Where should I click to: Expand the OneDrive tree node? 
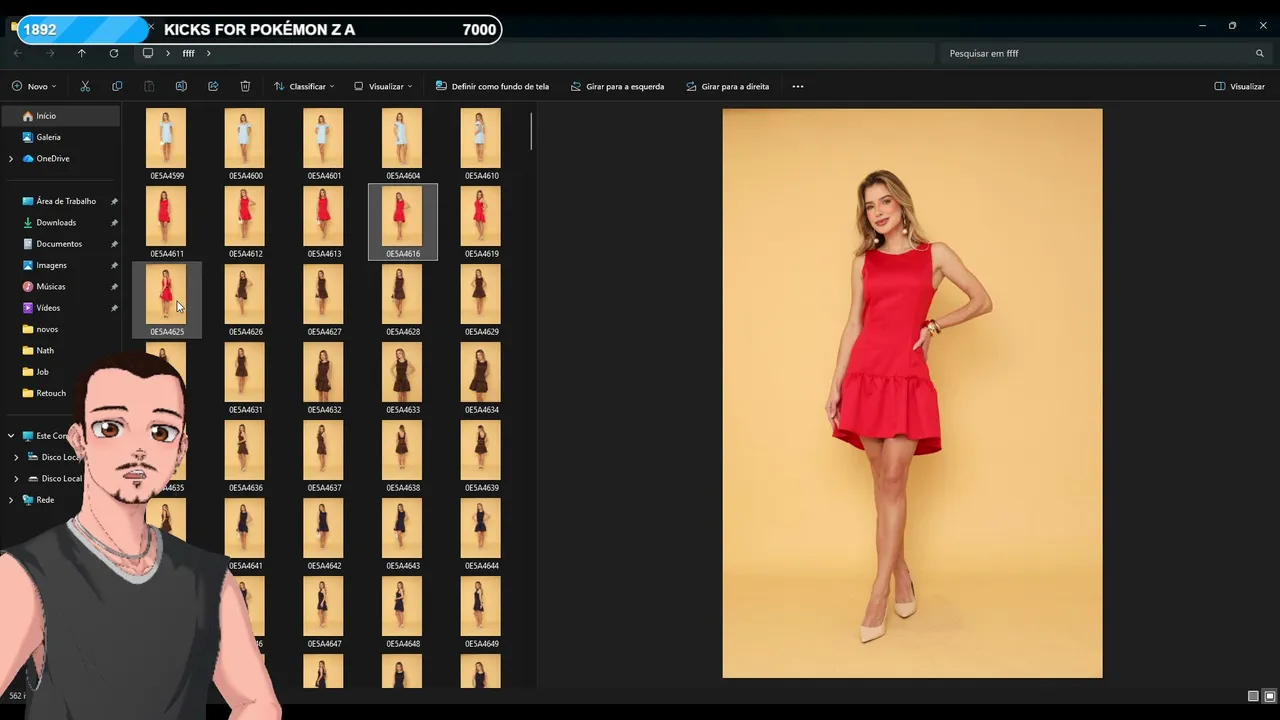tap(11, 159)
